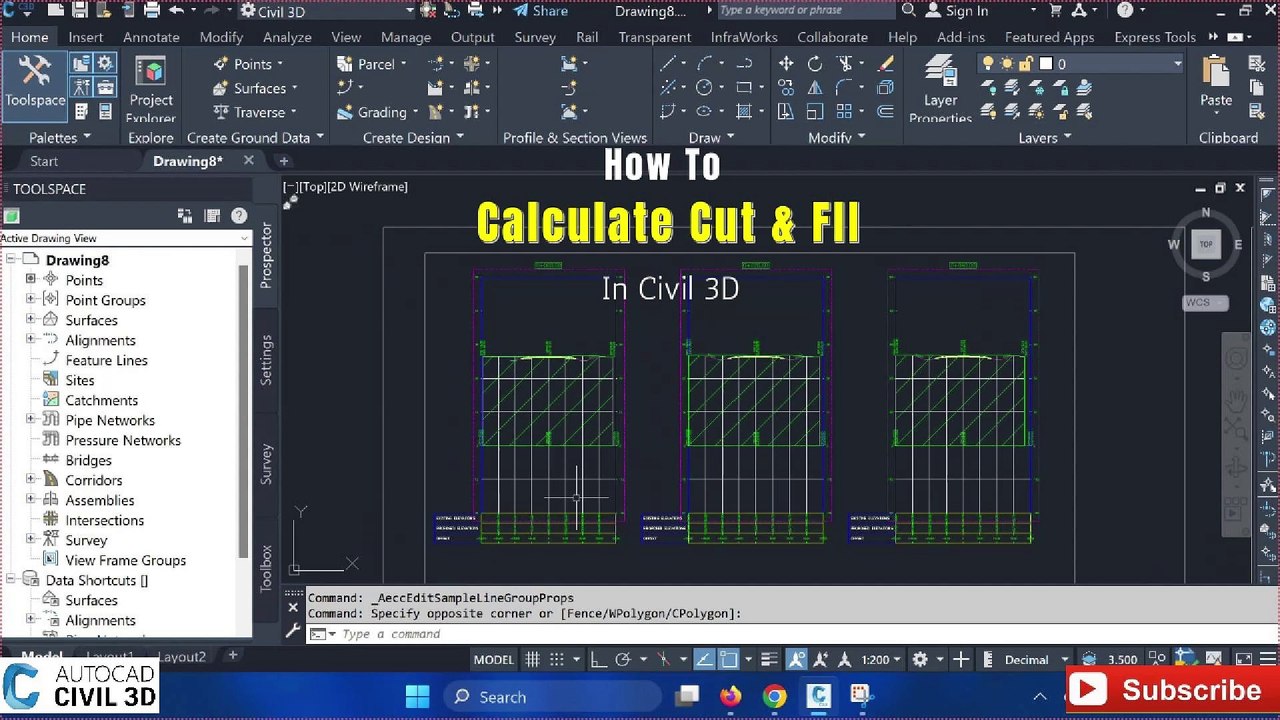Click the Toolspace vertical scrollbar
The image size is (1280, 720).
pyautogui.click(x=244, y=410)
